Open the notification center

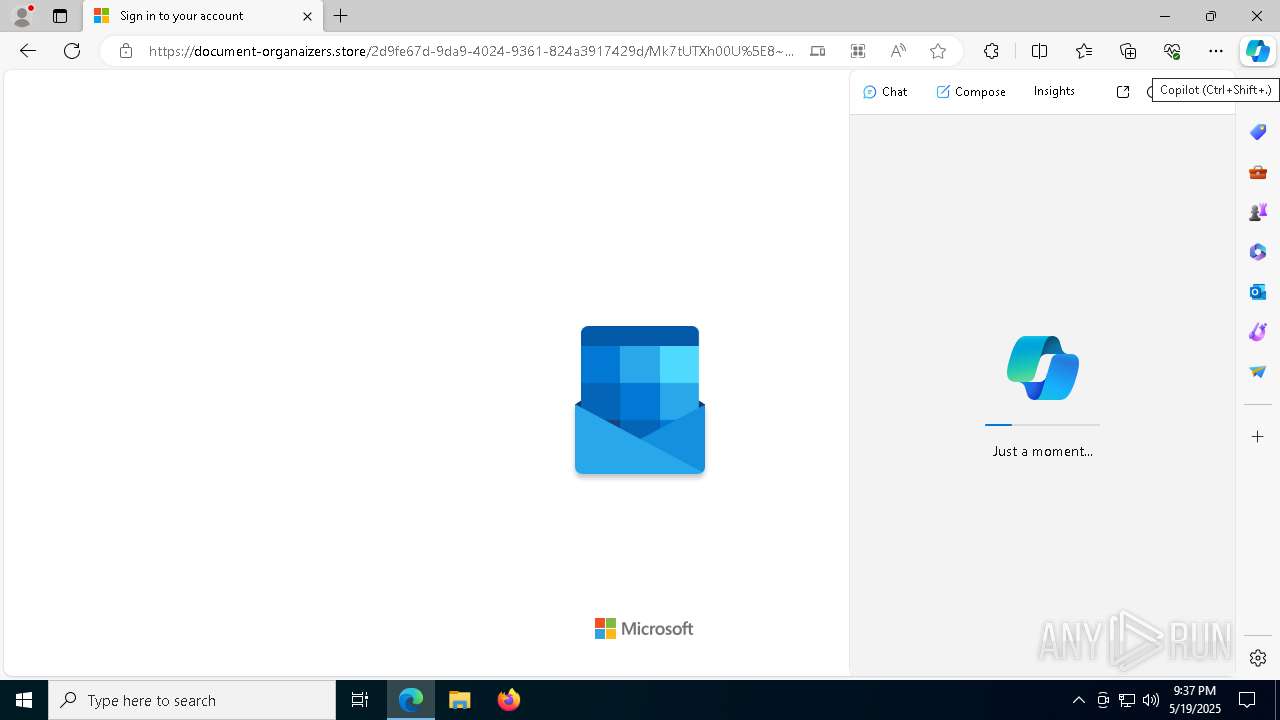pos(1248,700)
